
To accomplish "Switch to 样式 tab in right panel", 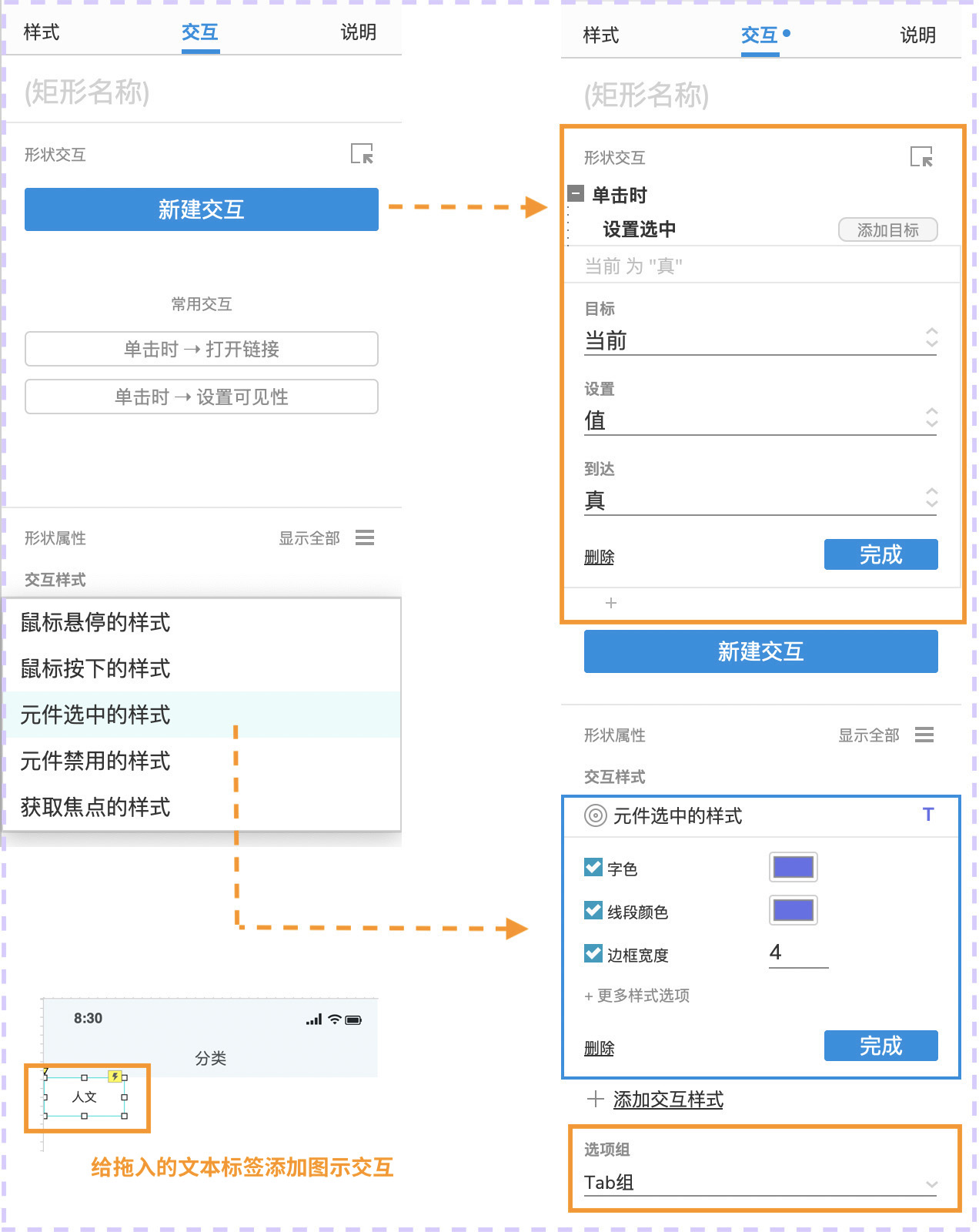I will [601, 35].
